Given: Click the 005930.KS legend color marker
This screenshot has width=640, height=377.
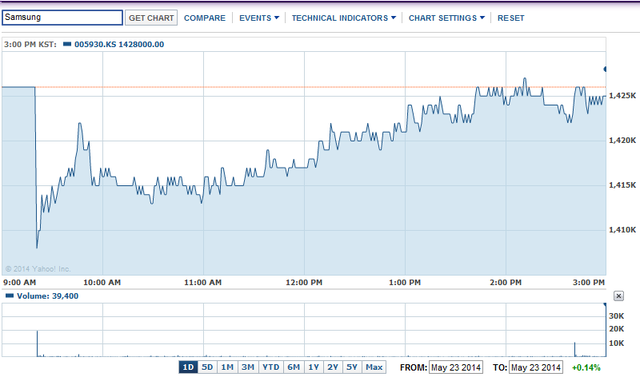Looking at the screenshot, I should point(67,44).
